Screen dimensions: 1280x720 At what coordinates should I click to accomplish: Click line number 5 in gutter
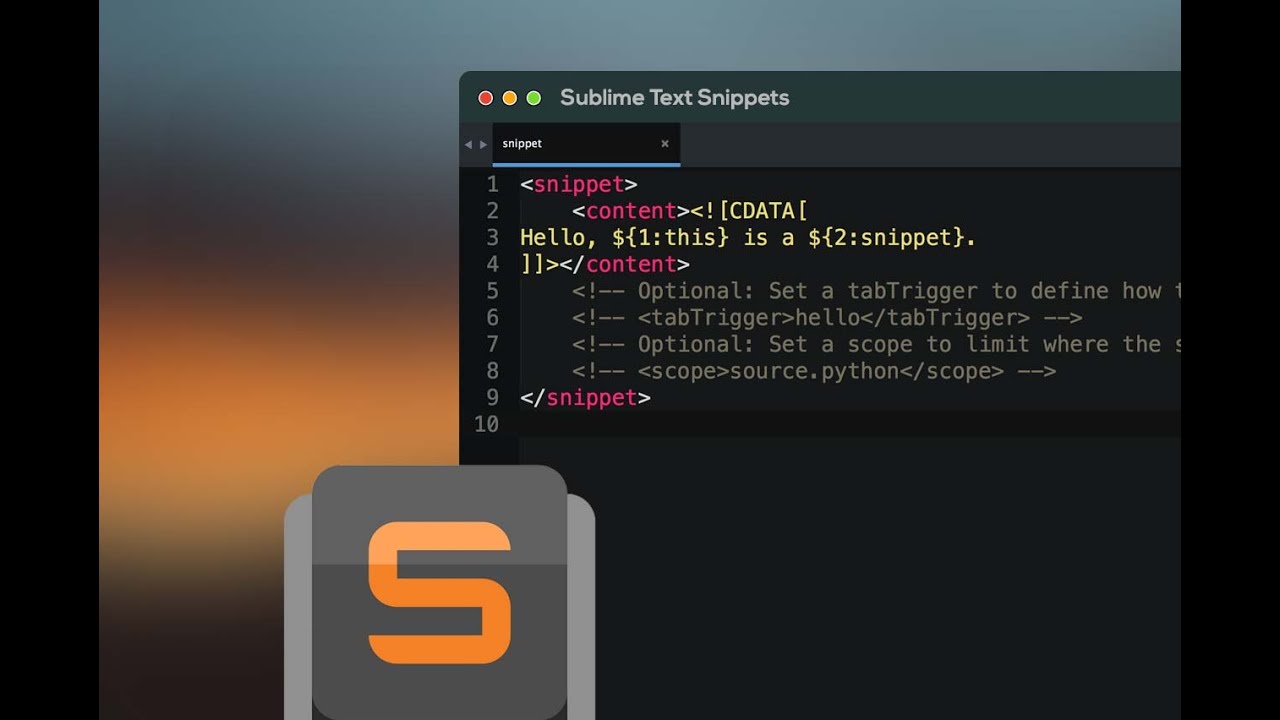pos(492,291)
